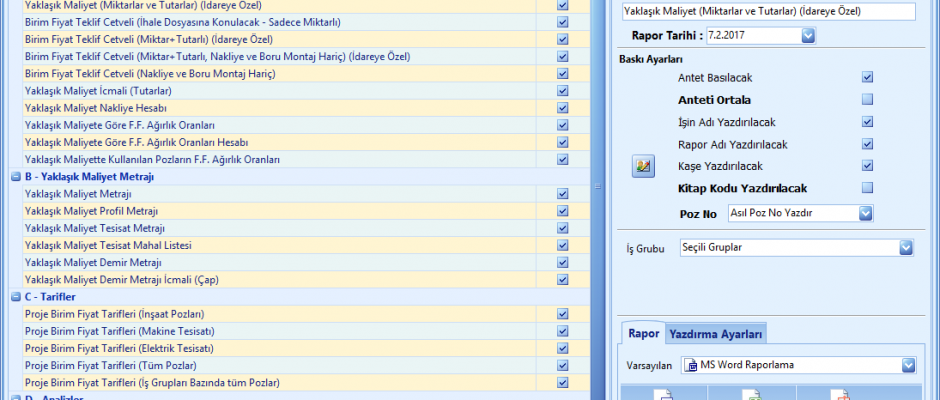Image resolution: width=940 pixels, height=400 pixels.
Task: Collapse the B - Yaklaşık Maliyet Metrajı group
Action: [x=15, y=177]
